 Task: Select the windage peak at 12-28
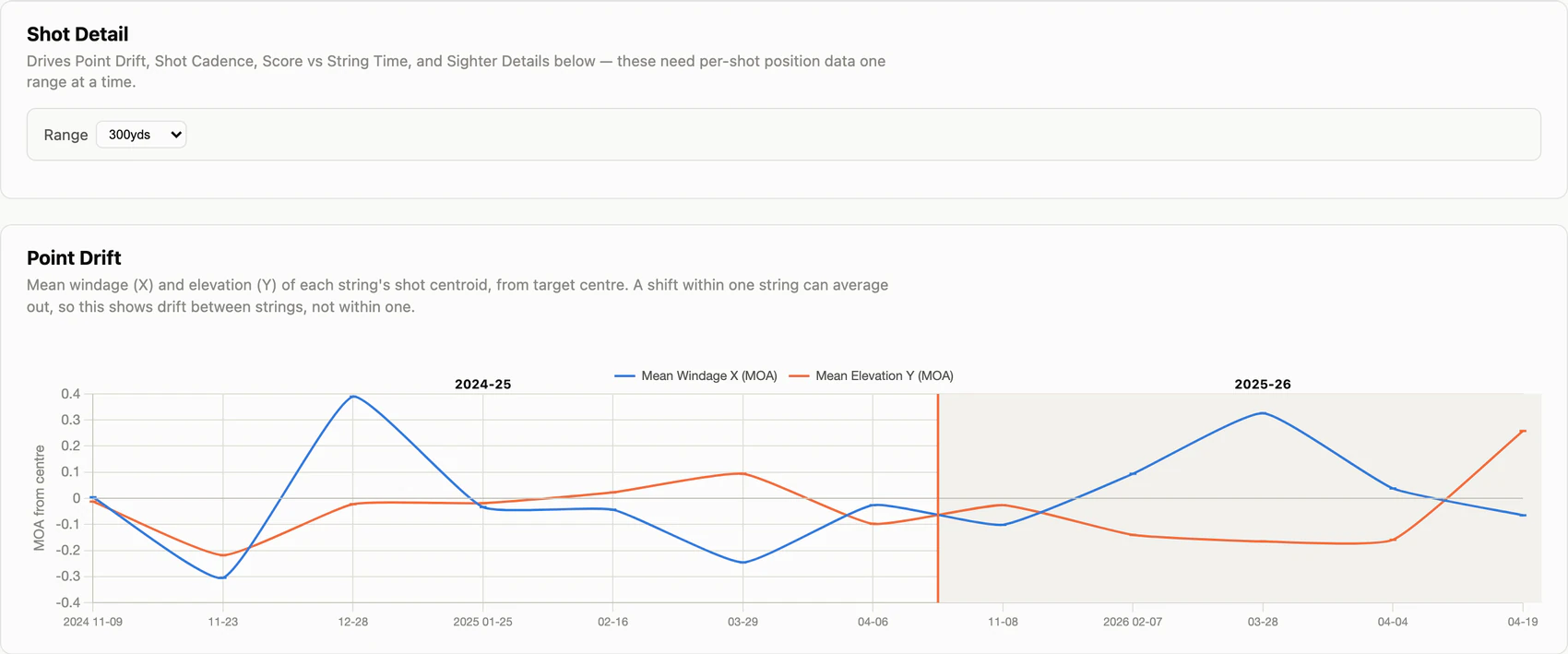click(353, 397)
